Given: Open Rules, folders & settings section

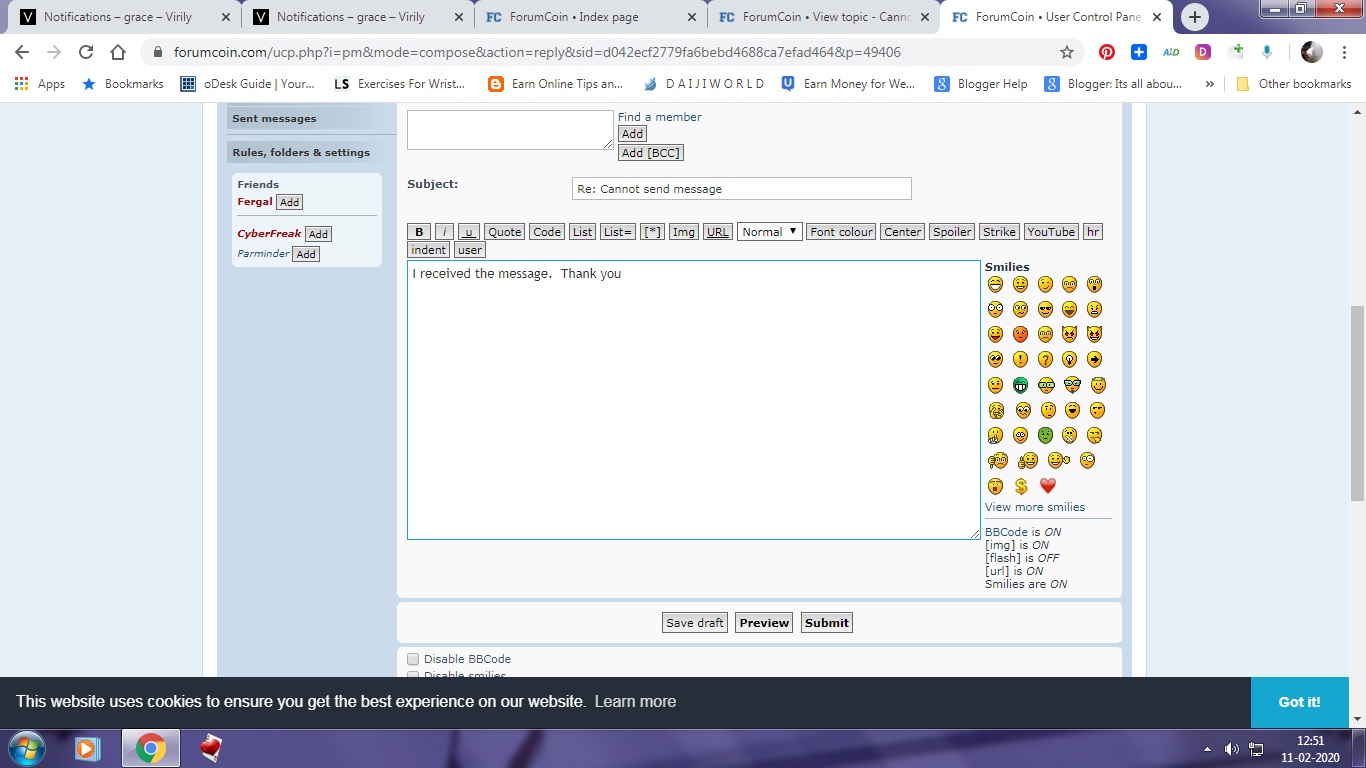Looking at the screenshot, I should 311,152.
